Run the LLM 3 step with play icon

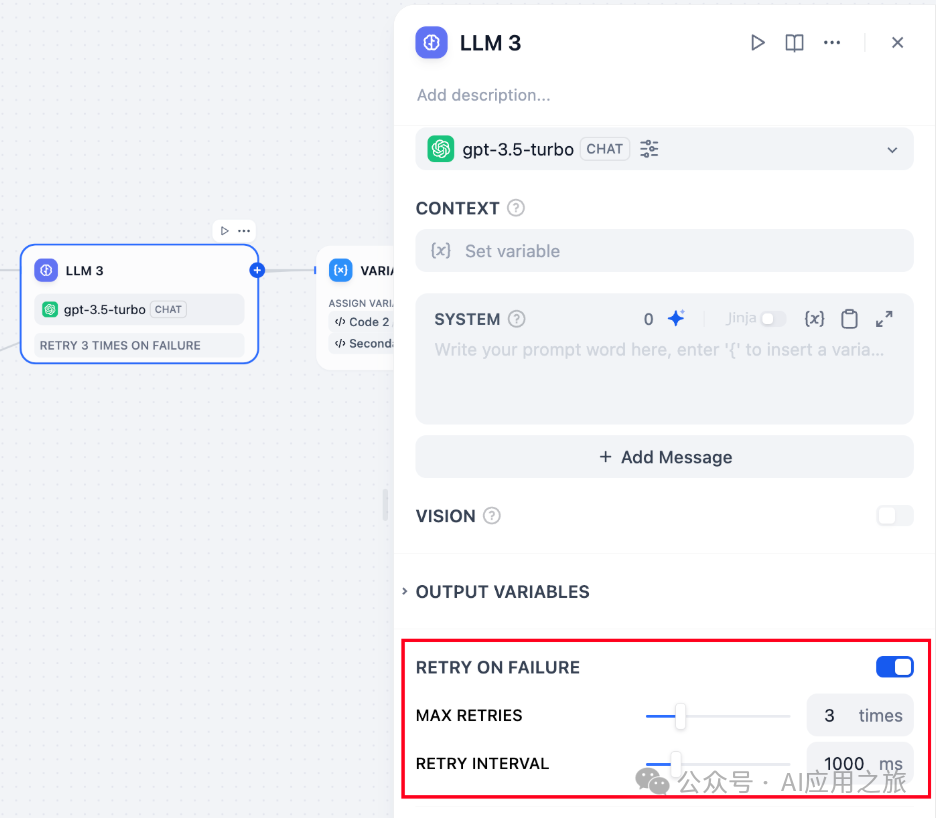758,43
